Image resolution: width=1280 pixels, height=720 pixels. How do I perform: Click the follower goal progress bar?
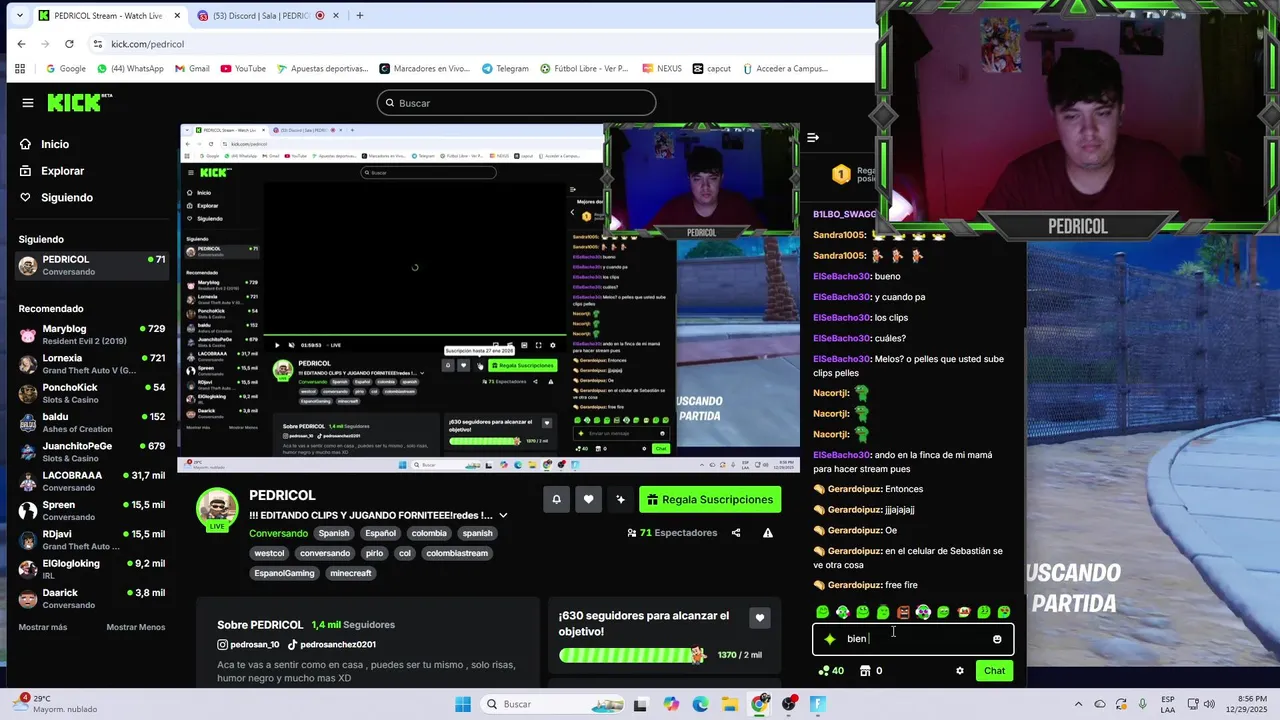click(x=633, y=655)
